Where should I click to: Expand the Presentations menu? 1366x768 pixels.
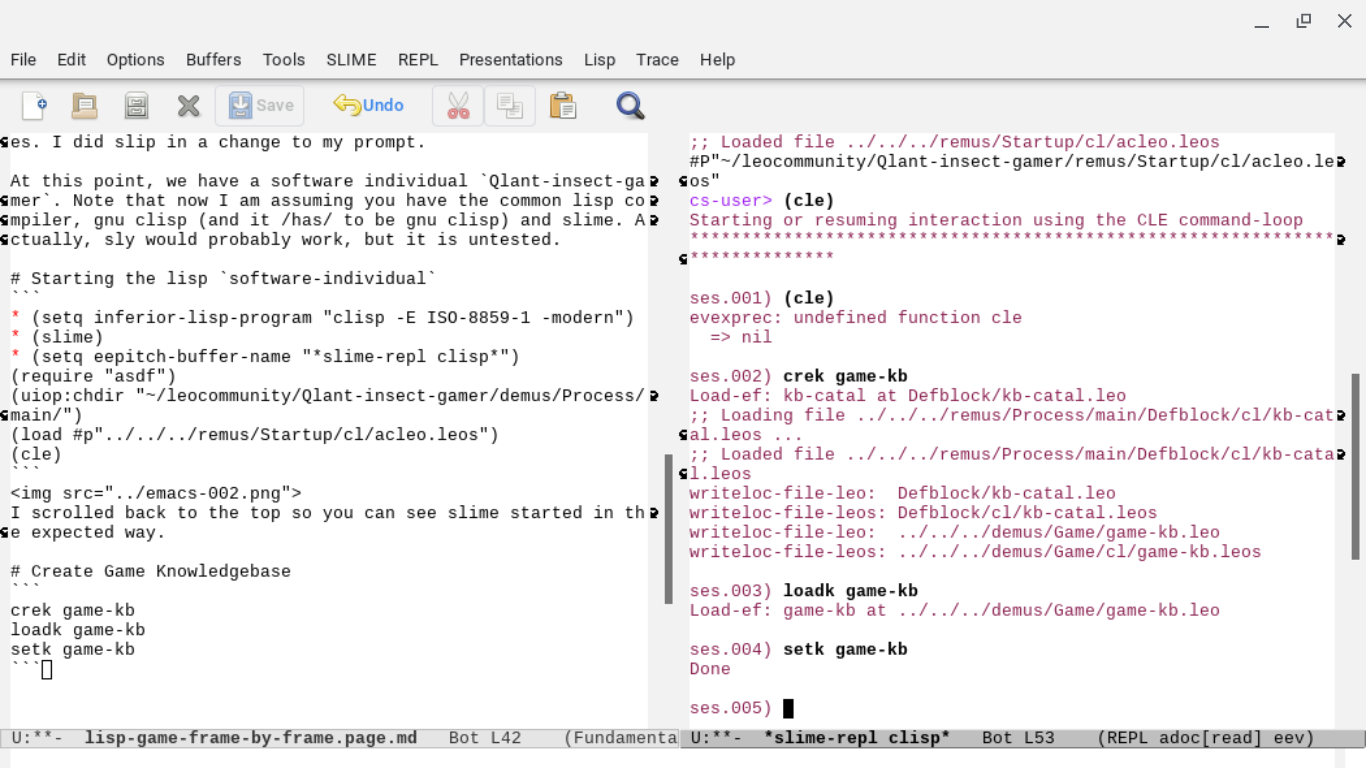pyautogui.click(x=510, y=60)
